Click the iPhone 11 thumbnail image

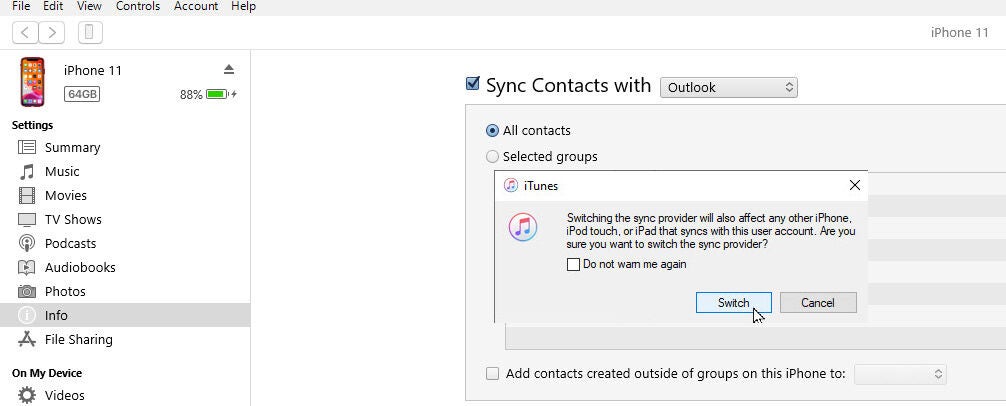32,81
